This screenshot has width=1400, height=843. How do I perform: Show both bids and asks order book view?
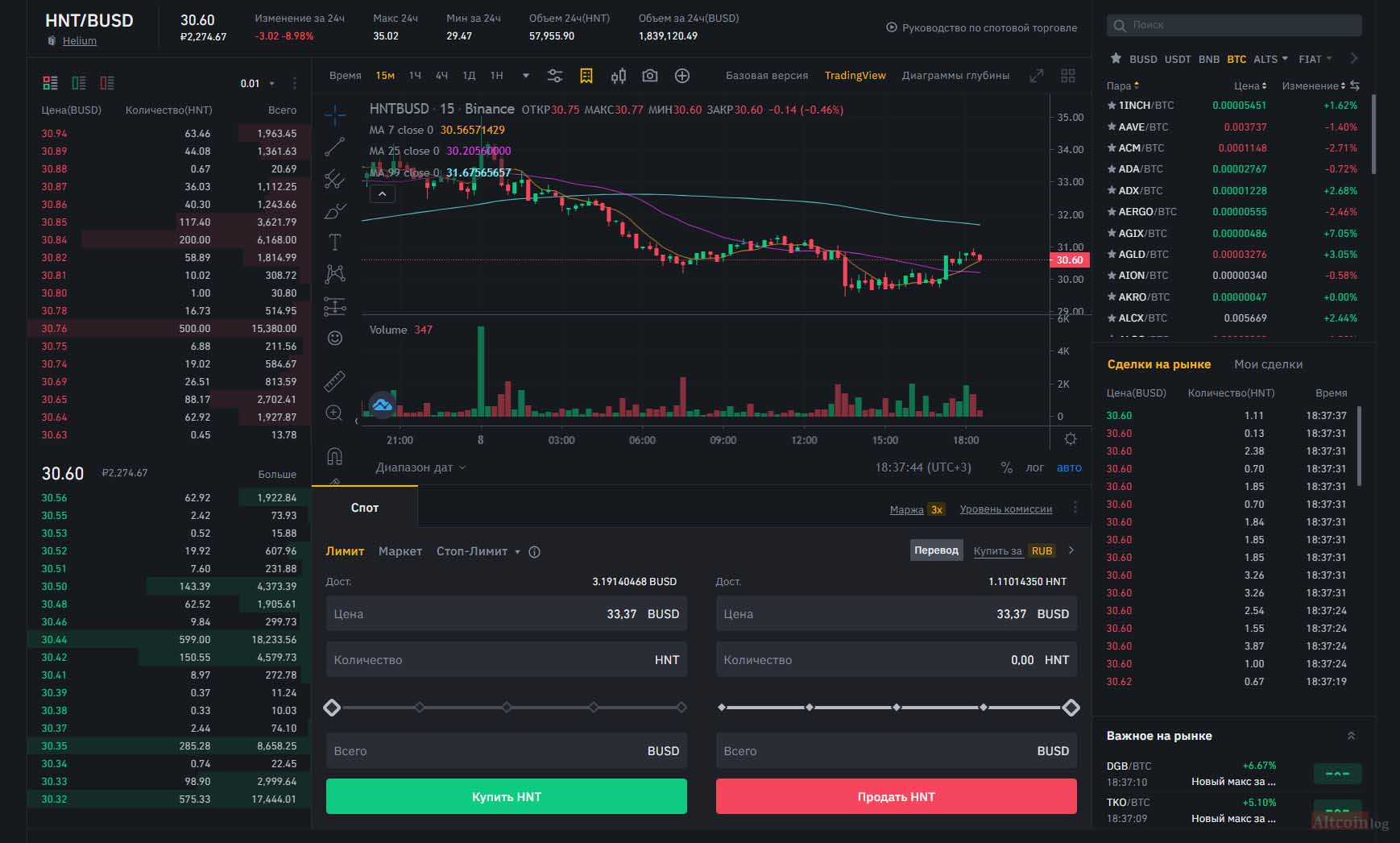click(50, 82)
